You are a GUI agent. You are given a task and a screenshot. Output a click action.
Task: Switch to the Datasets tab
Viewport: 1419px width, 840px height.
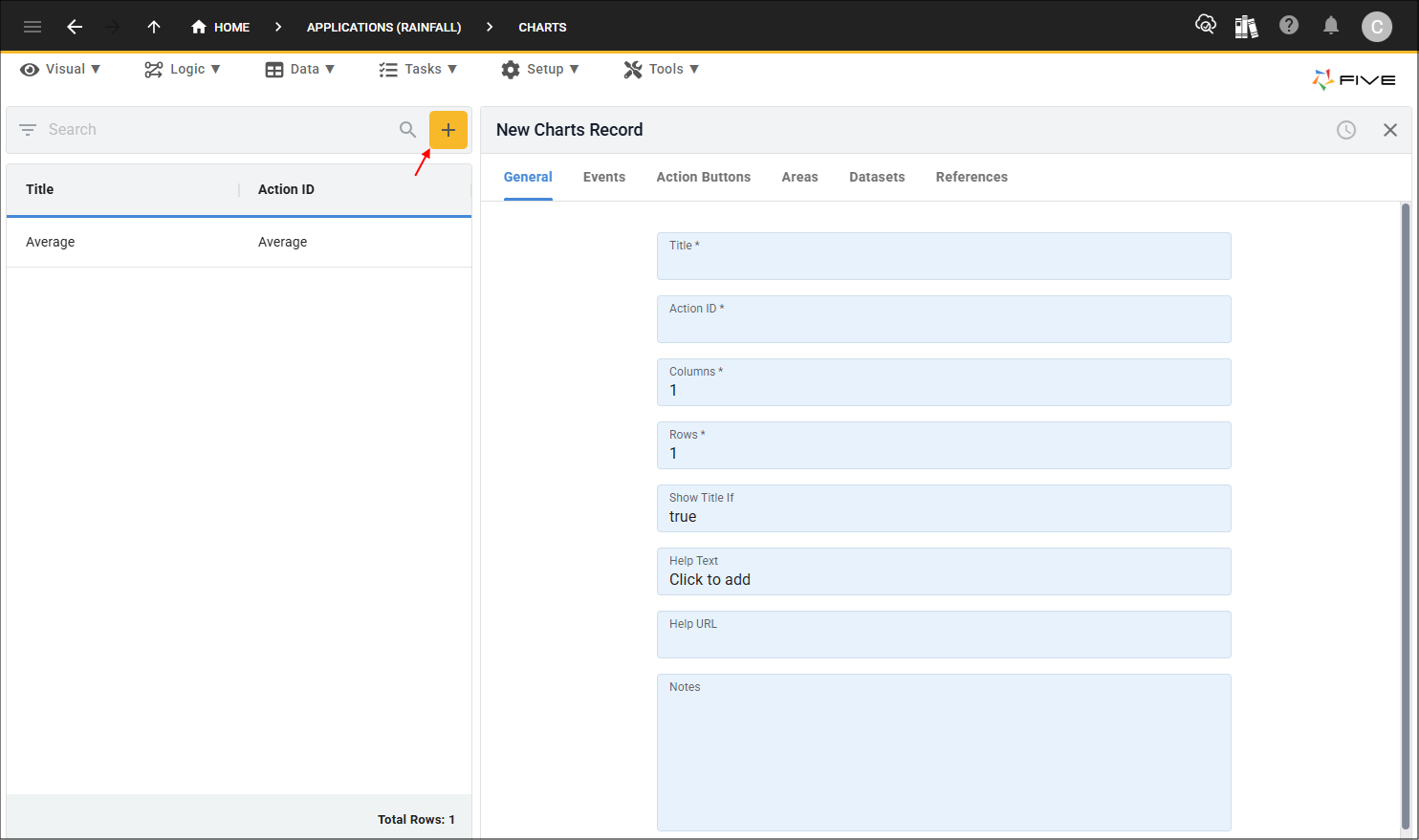[876, 177]
